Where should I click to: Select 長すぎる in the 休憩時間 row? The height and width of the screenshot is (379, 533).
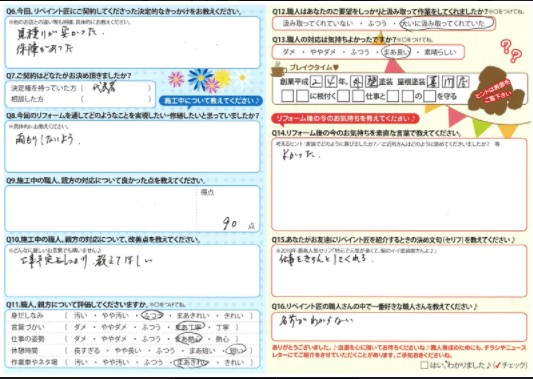point(87,350)
